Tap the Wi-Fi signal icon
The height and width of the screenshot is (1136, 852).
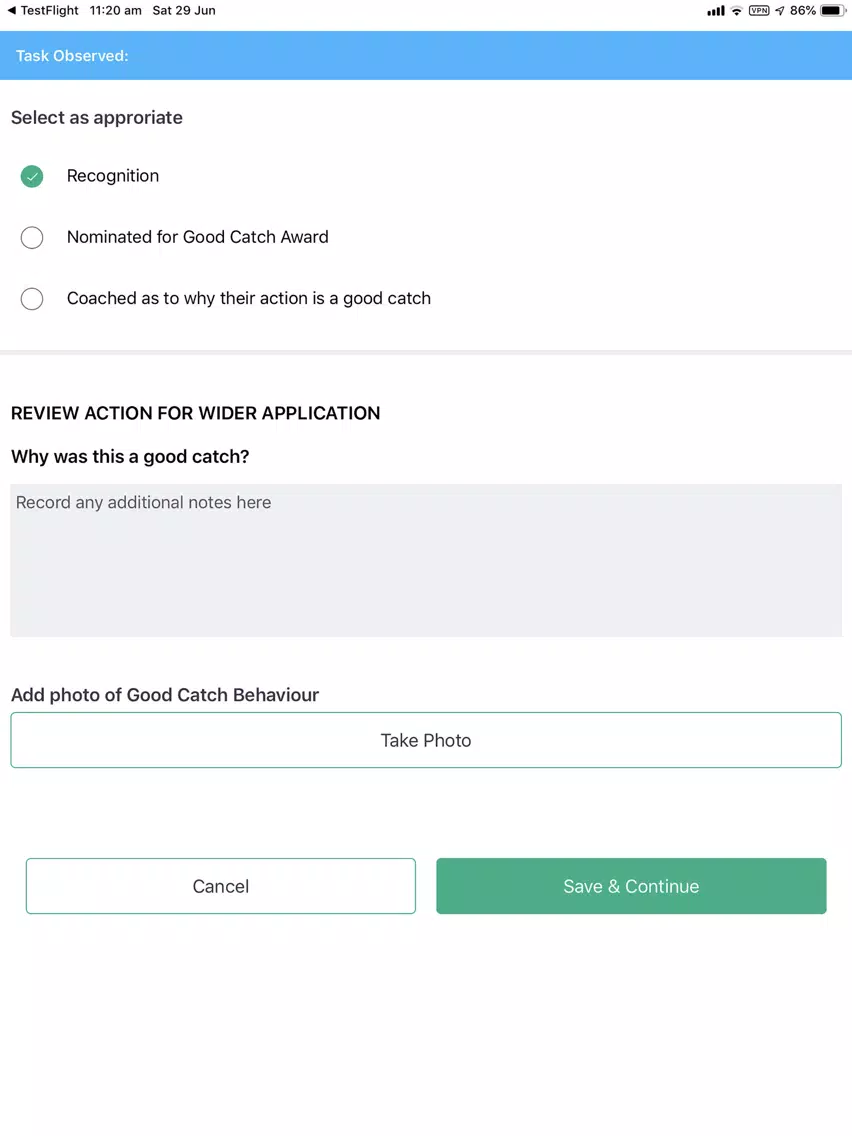736,11
